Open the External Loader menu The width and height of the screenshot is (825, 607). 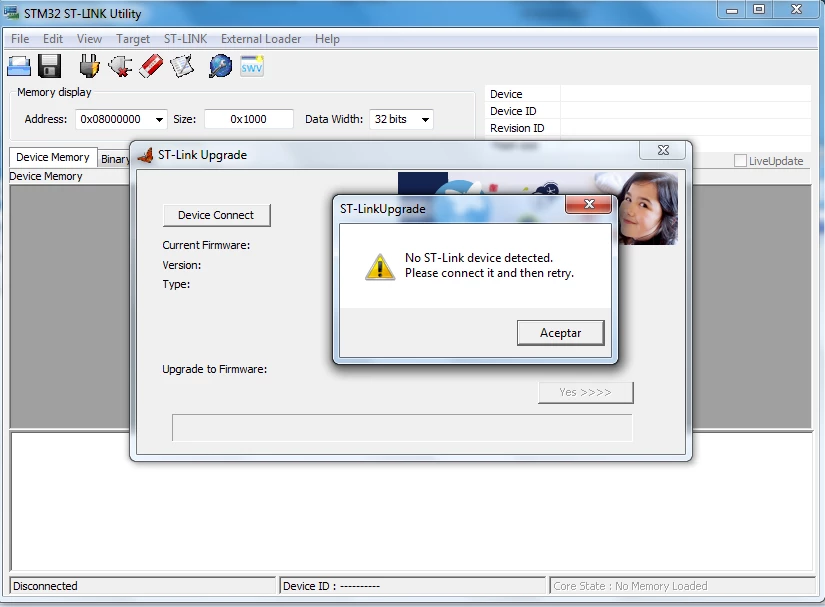click(x=261, y=39)
